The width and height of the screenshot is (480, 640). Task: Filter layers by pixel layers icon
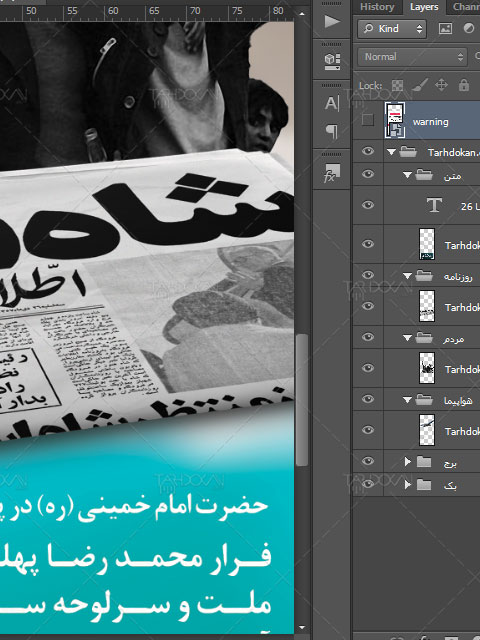(445, 28)
